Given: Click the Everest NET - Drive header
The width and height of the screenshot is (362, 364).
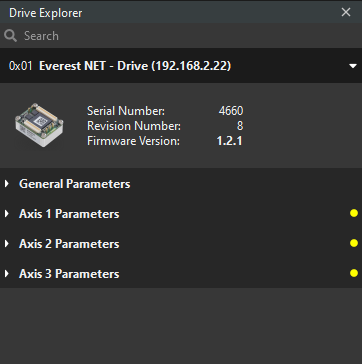Looking at the screenshot, I should [x=135, y=66].
